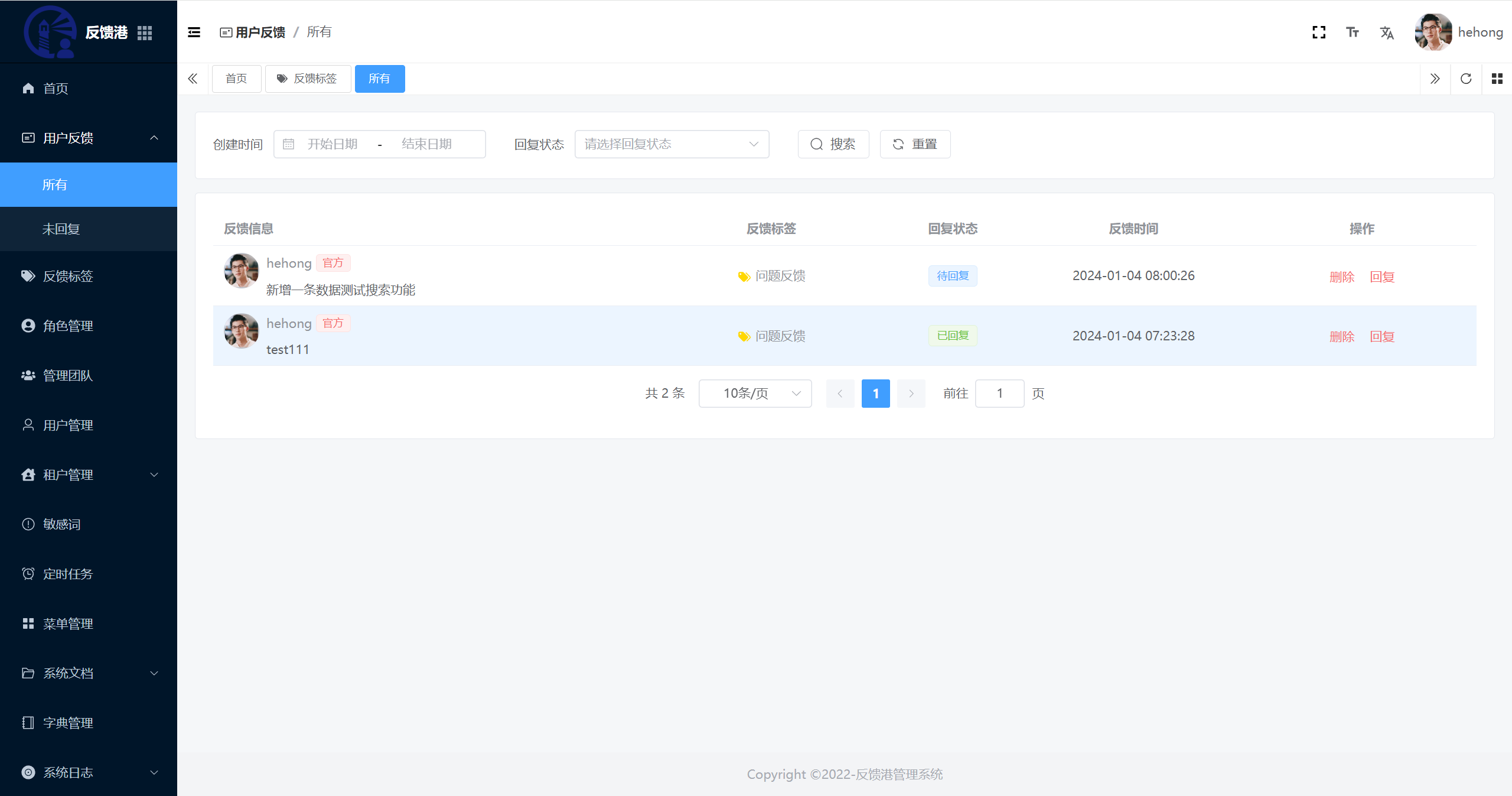Image resolution: width=1512 pixels, height=796 pixels.
Task: Click the 重置 button
Action: click(915, 144)
